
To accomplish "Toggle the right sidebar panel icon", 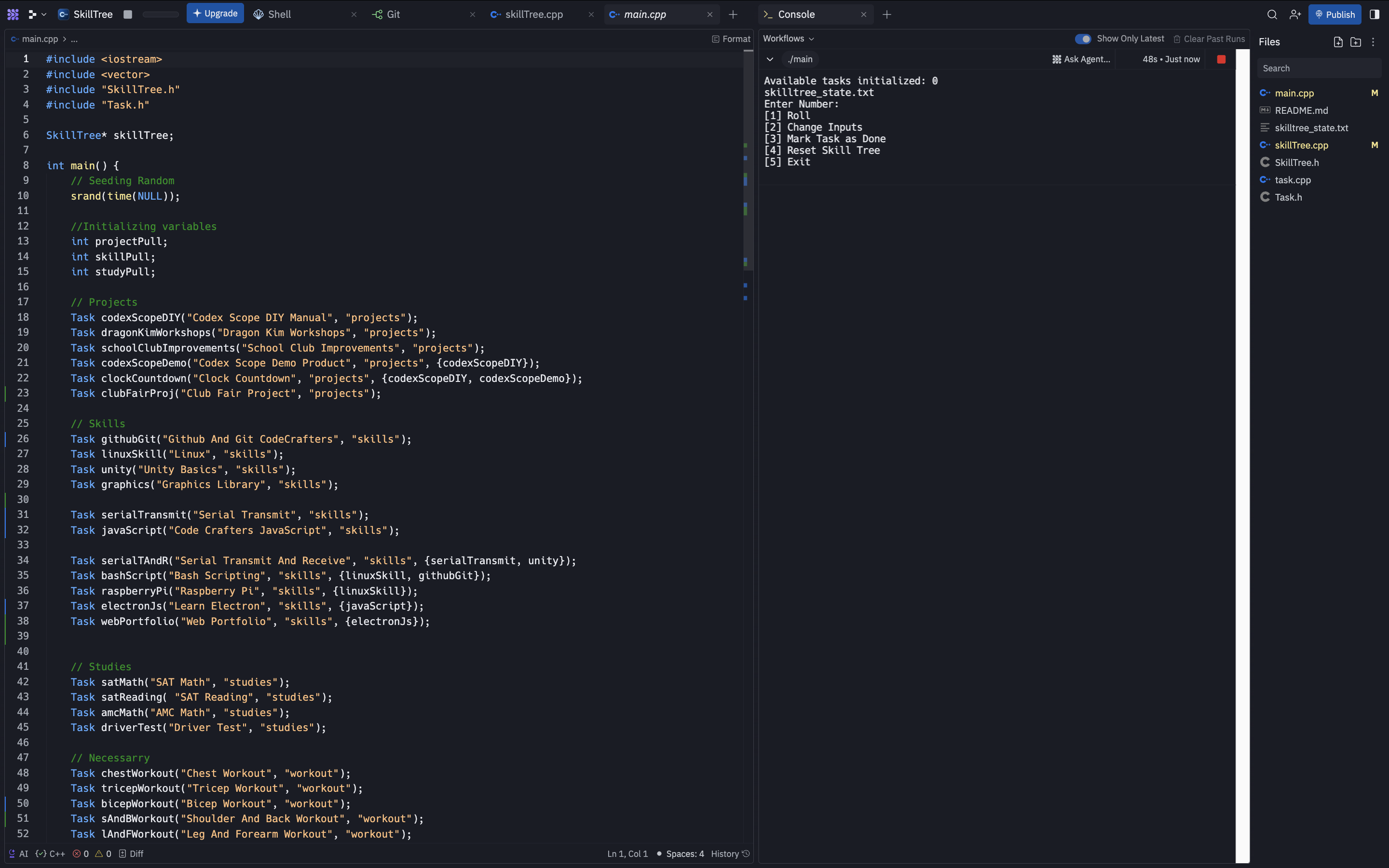I will (1374, 14).
